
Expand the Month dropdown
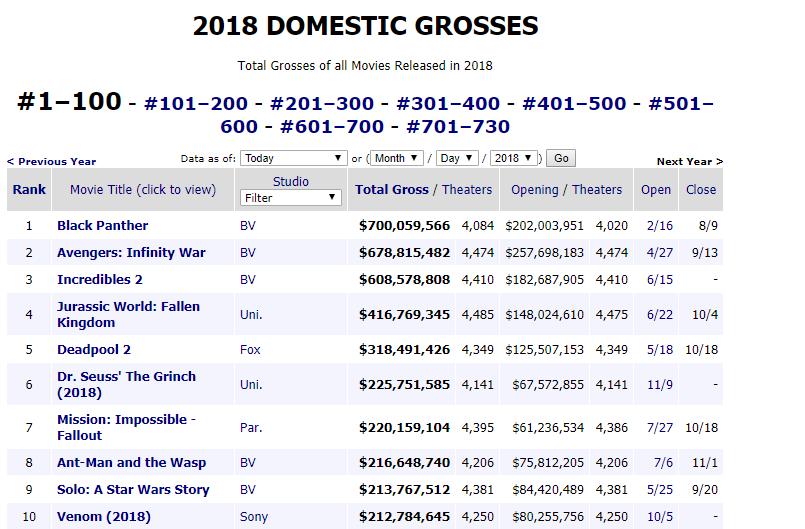click(x=396, y=158)
